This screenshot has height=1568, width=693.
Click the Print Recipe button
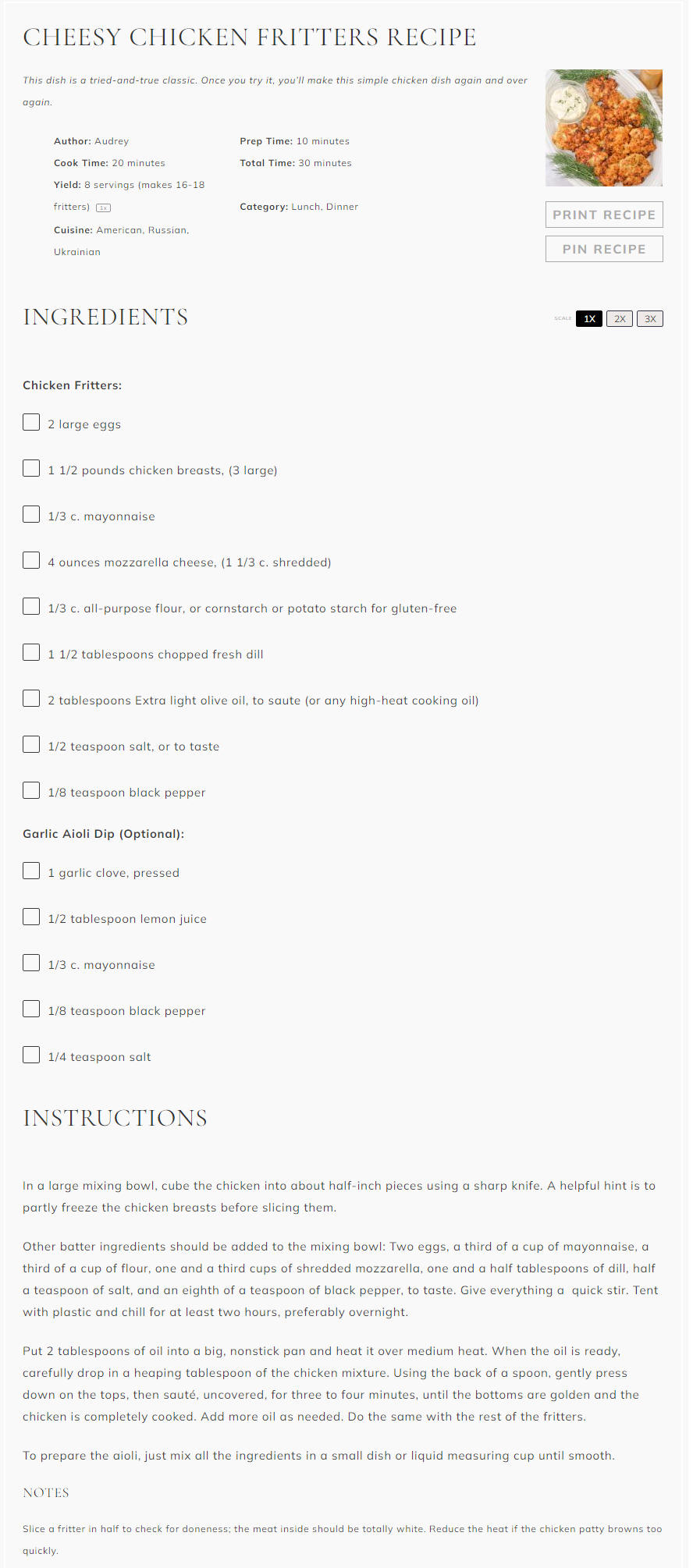point(604,215)
